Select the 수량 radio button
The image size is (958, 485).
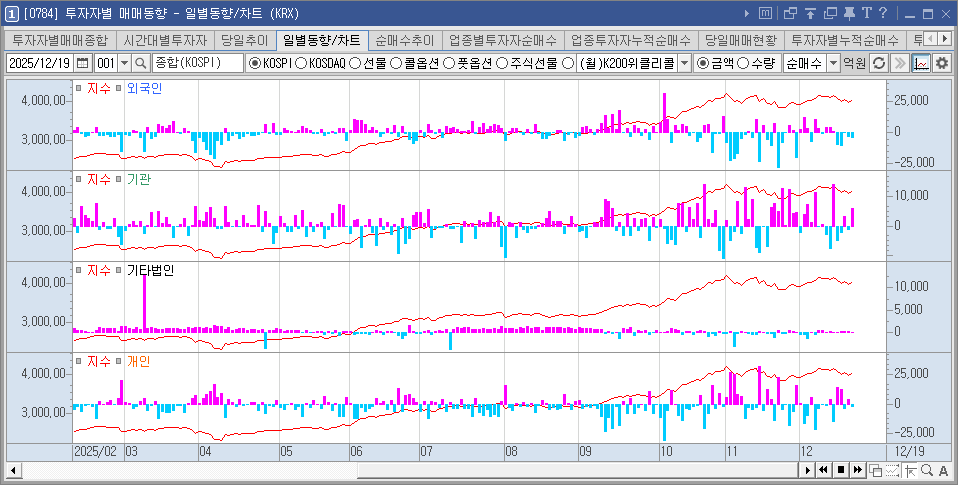[744, 64]
